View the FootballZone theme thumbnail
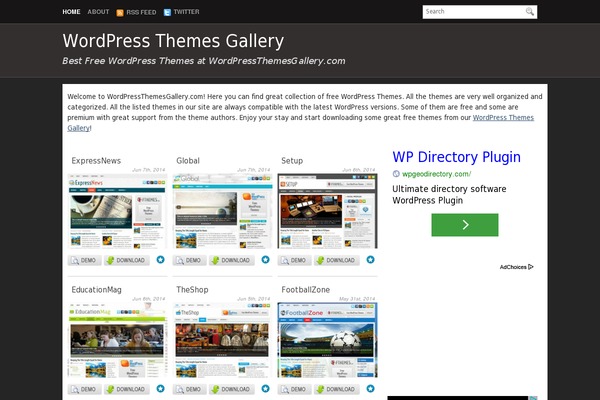 click(328, 340)
